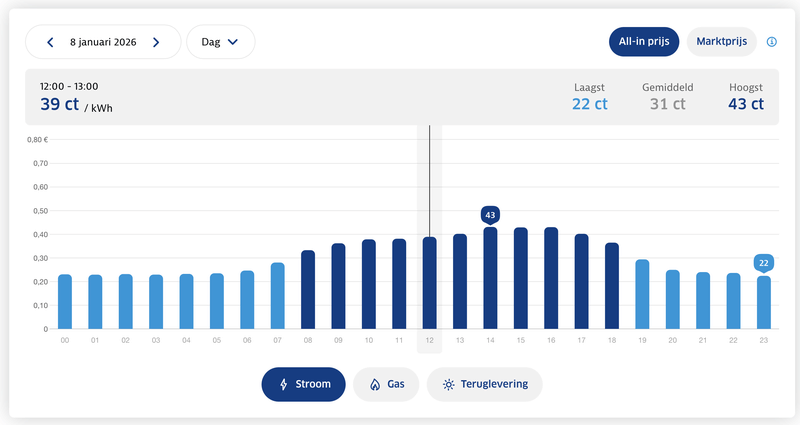The width and height of the screenshot is (800, 425).
Task: Switch to Marktprijs view
Action: point(721,42)
